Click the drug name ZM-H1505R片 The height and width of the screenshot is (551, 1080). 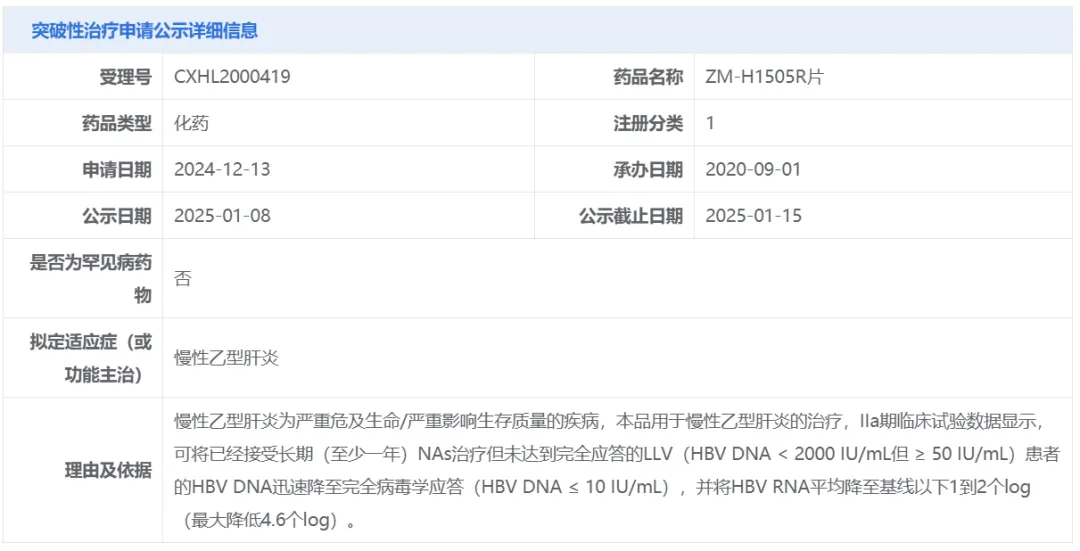tap(764, 77)
